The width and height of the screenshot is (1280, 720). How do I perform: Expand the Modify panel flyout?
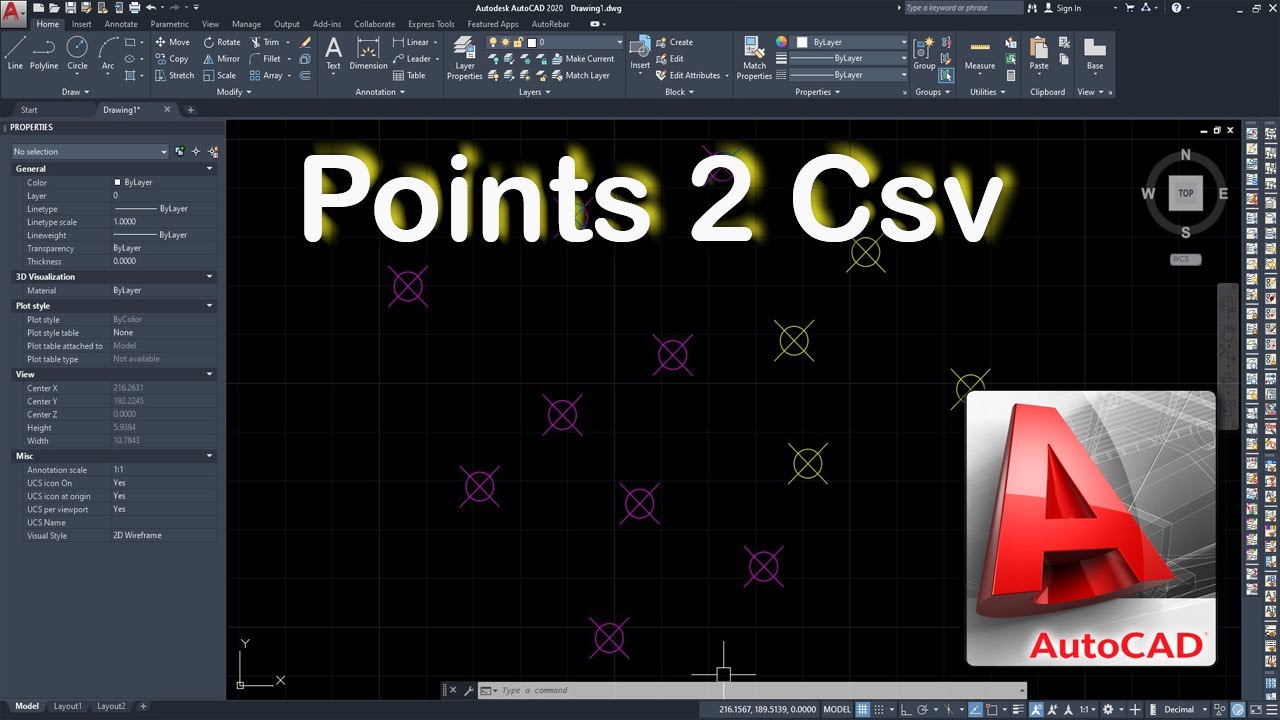234,92
